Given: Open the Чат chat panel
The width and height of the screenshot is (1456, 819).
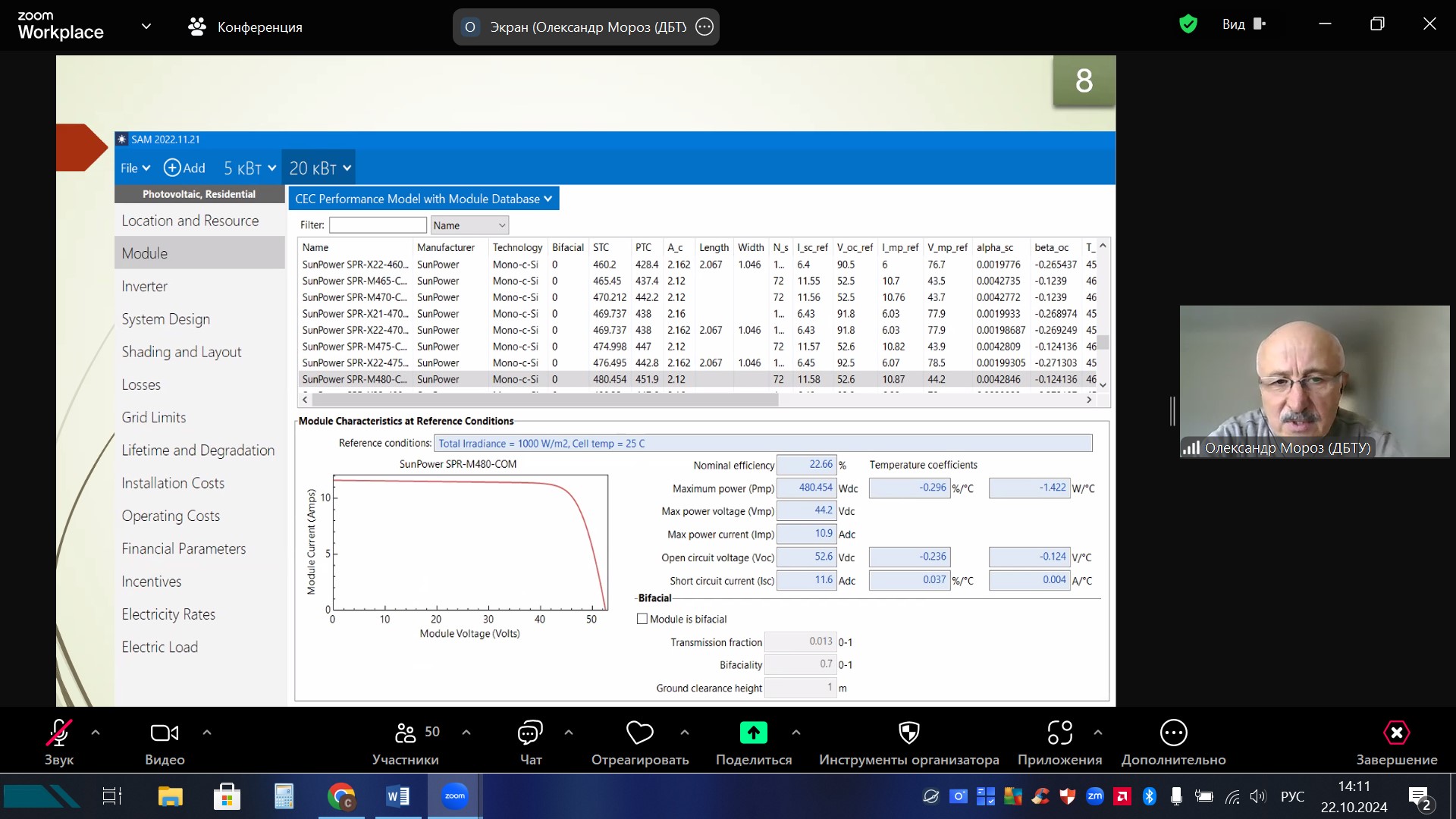Looking at the screenshot, I should [530, 733].
